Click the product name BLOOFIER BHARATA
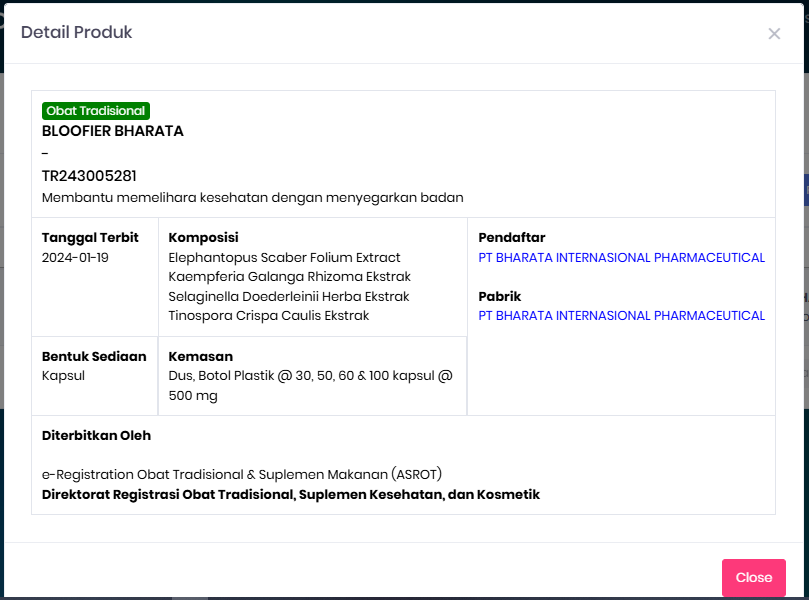Screen dimensions: 809x600 pos(113,131)
